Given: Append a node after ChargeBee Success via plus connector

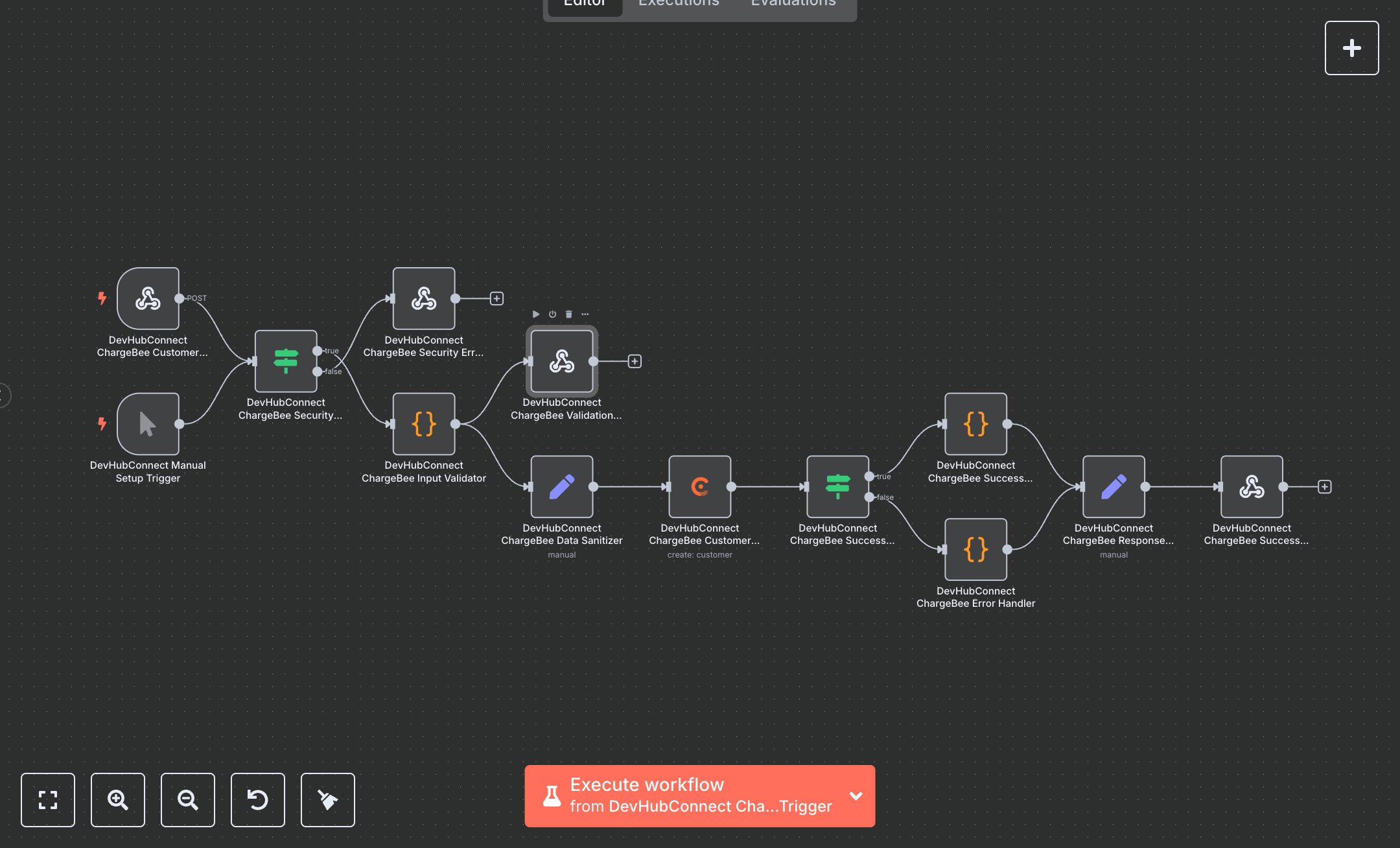Looking at the screenshot, I should click(1325, 486).
